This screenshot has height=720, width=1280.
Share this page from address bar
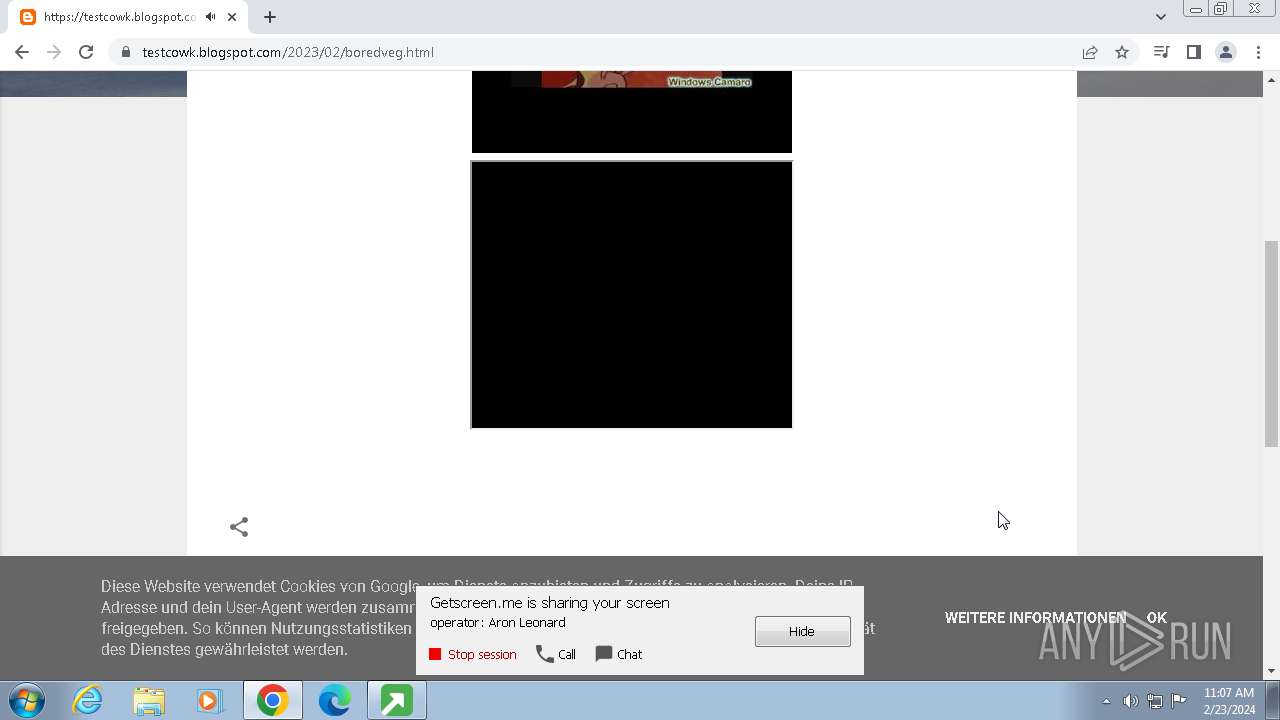tap(1090, 52)
